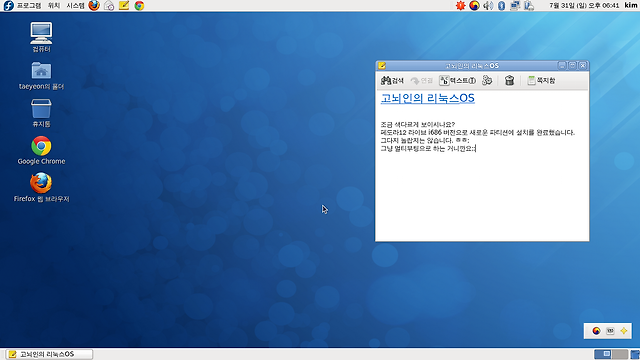This screenshot has width=640, height=360.
Task: Open the Korean input method tray icon
Action: [474, 6]
